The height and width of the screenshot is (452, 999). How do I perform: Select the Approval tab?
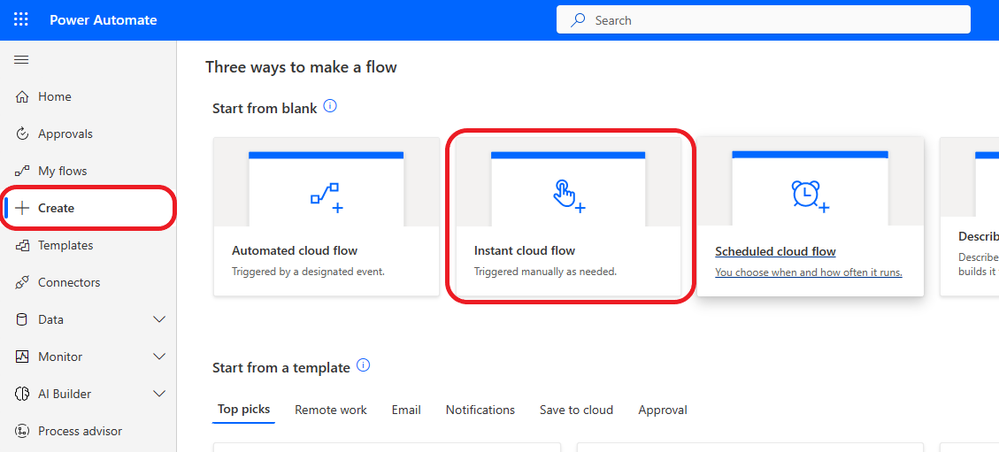point(663,410)
